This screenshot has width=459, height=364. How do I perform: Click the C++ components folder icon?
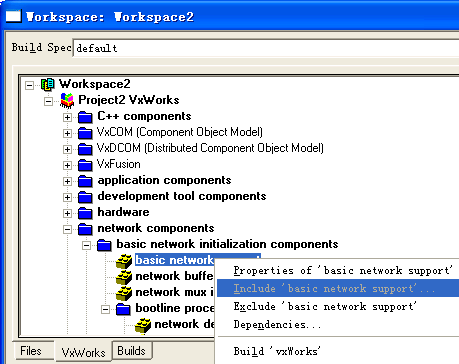coord(85,117)
